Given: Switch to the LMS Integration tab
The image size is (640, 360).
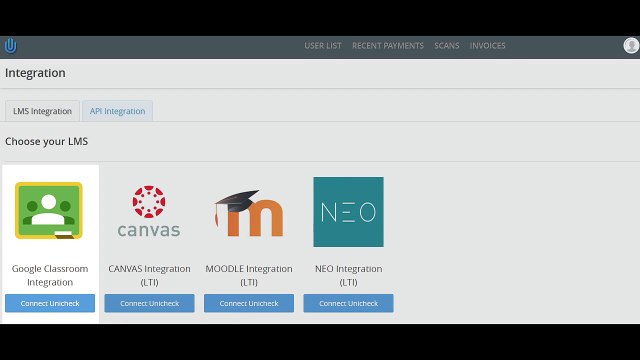Looking at the screenshot, I should [x=42, y=111].
